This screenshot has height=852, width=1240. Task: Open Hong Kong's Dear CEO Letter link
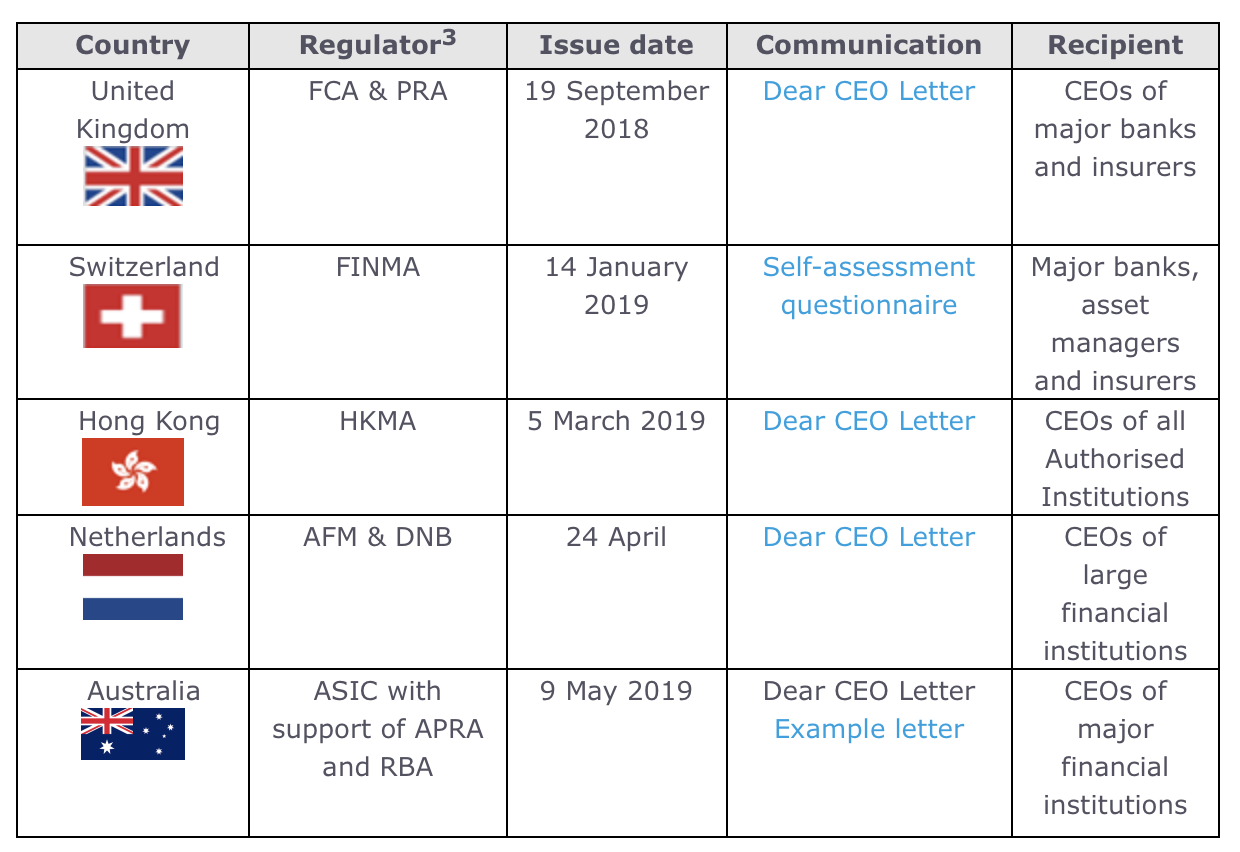(868, 421)
